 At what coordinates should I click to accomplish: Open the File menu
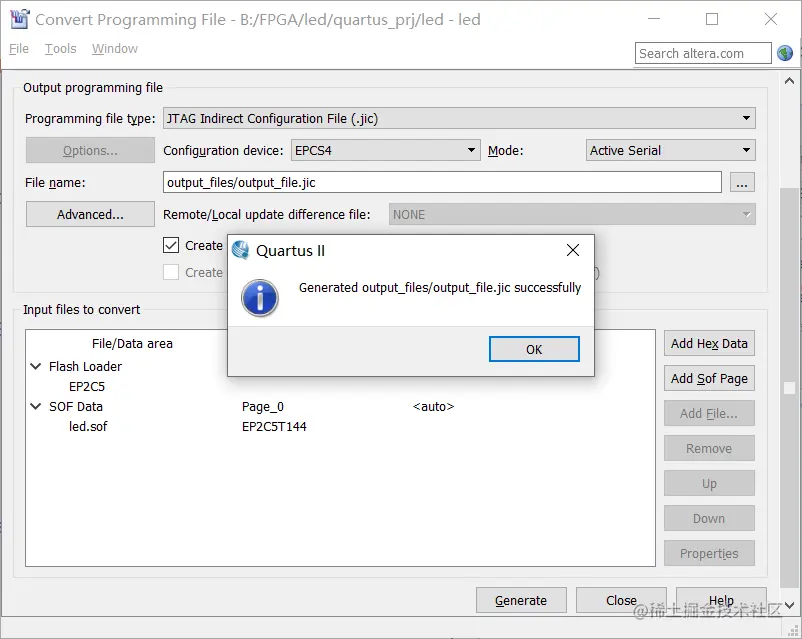pyautogui.click(x=19, y=49)
